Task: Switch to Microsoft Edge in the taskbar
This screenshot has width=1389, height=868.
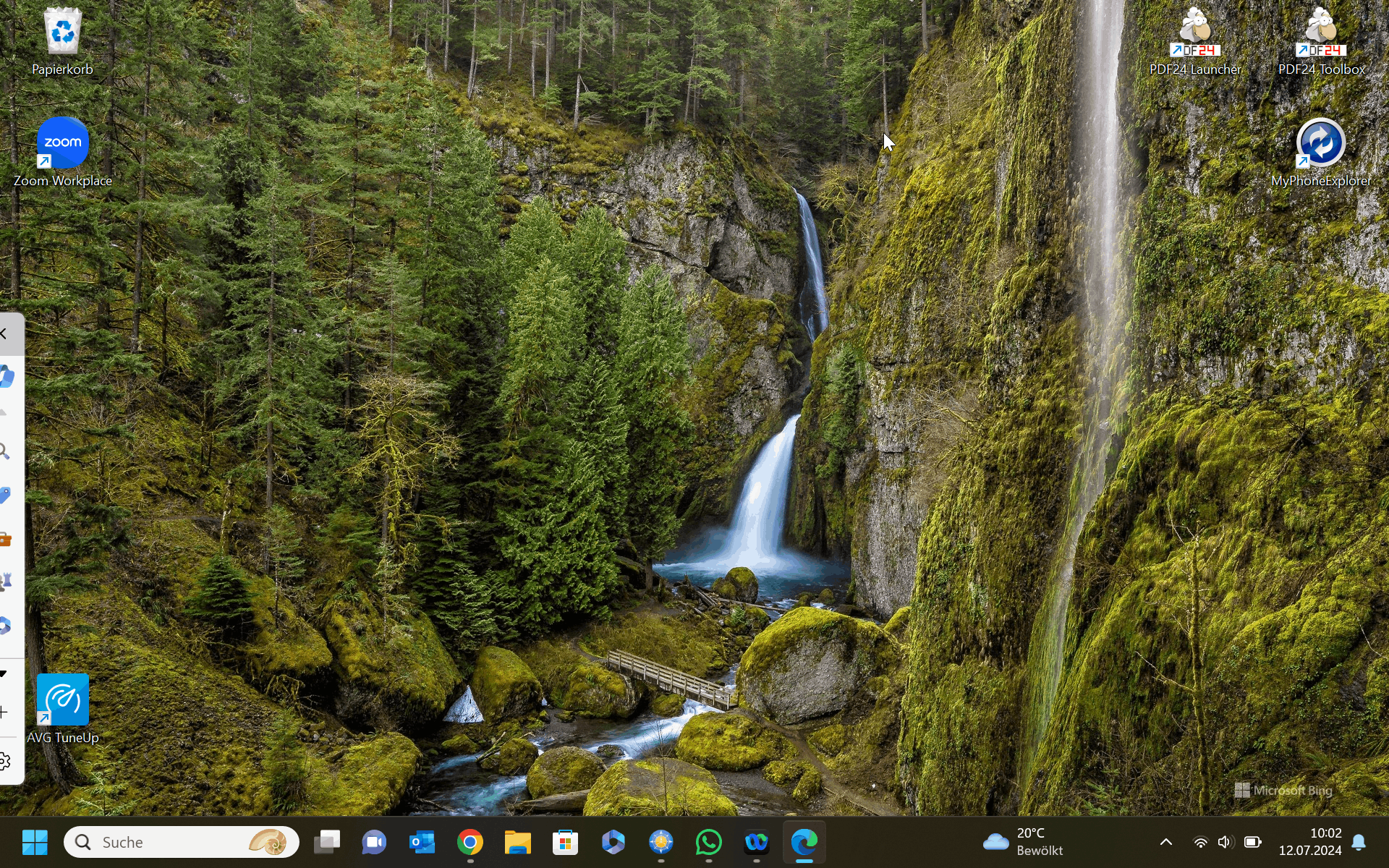Action: pos(804,842)
